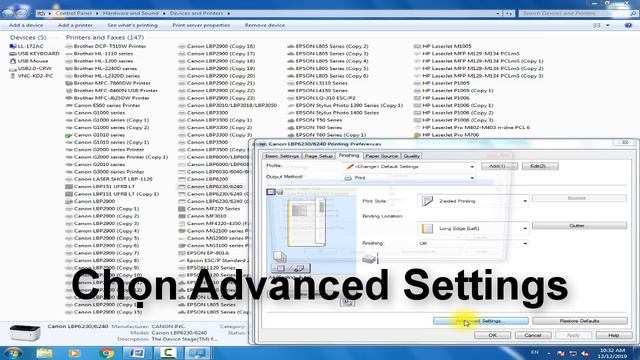This screenshot has height=360, width=640.
Task: Open the Finishing dropdown set to Off
Action: coord(473,243)
